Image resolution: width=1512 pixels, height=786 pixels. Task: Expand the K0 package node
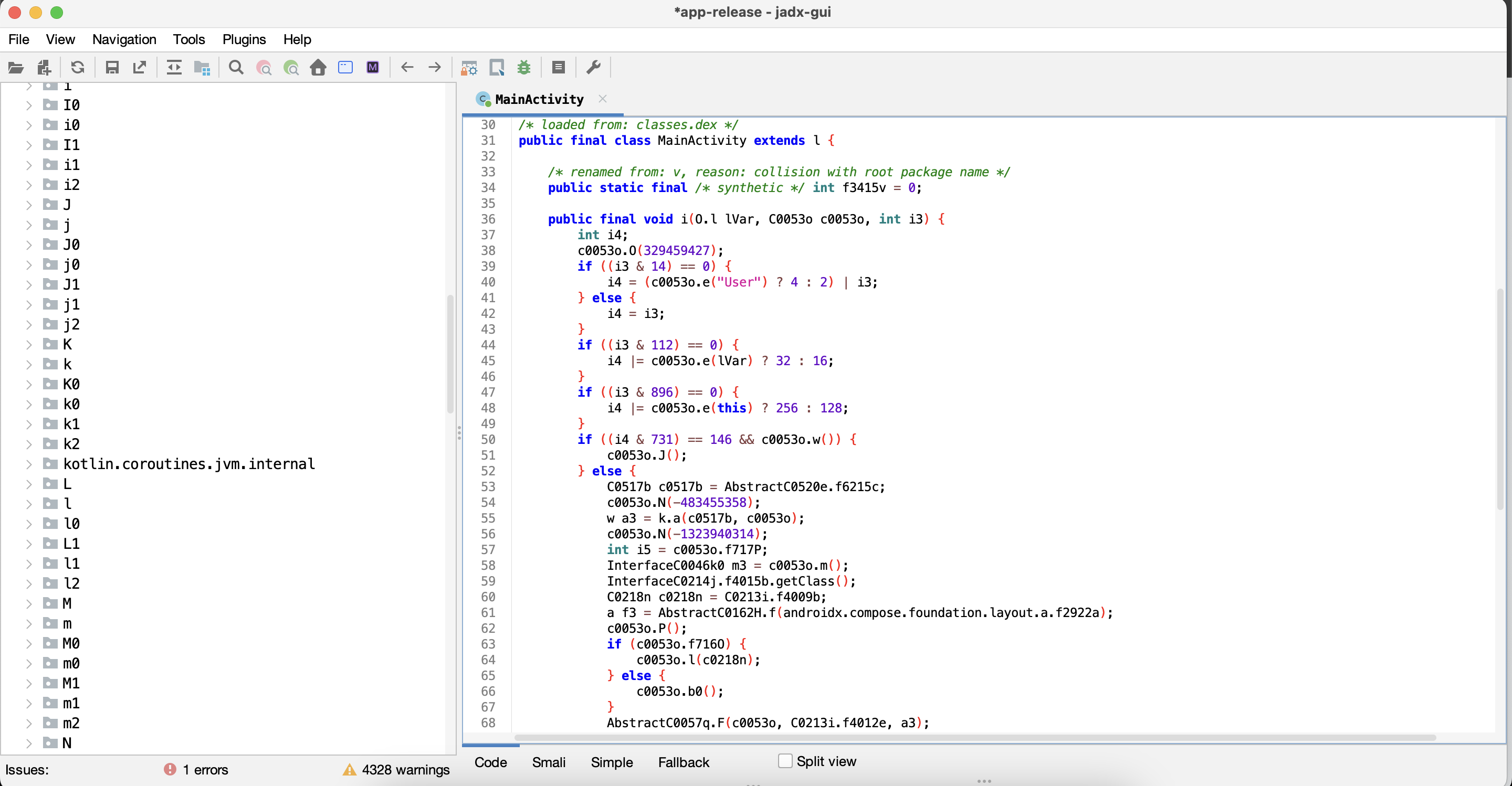(29, 385)
